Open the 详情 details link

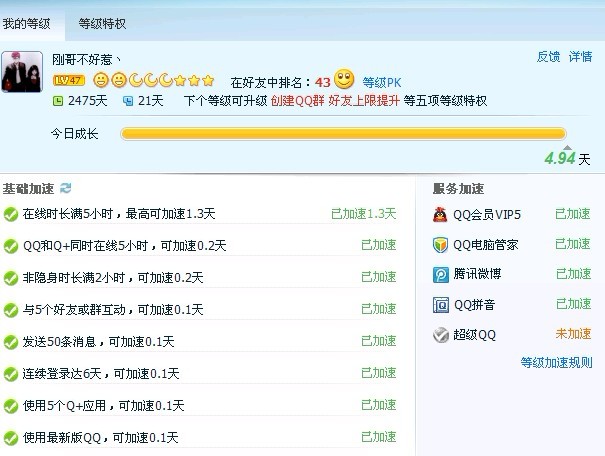pyautogui.click(x=580, y=57)
